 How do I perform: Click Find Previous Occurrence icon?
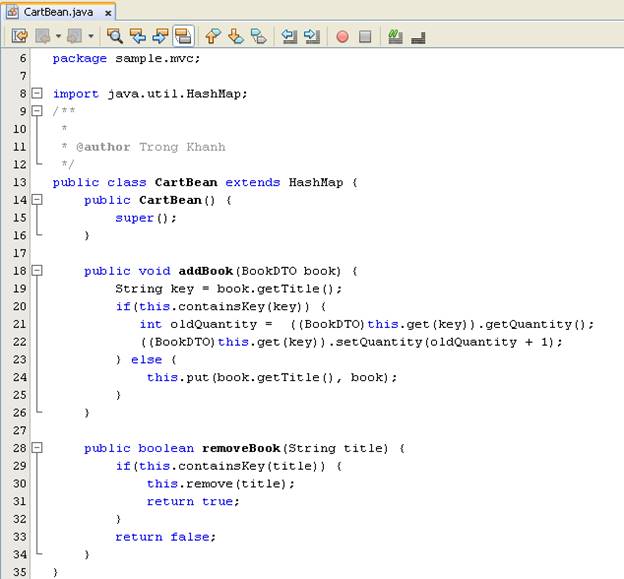(x=138, y=36)
